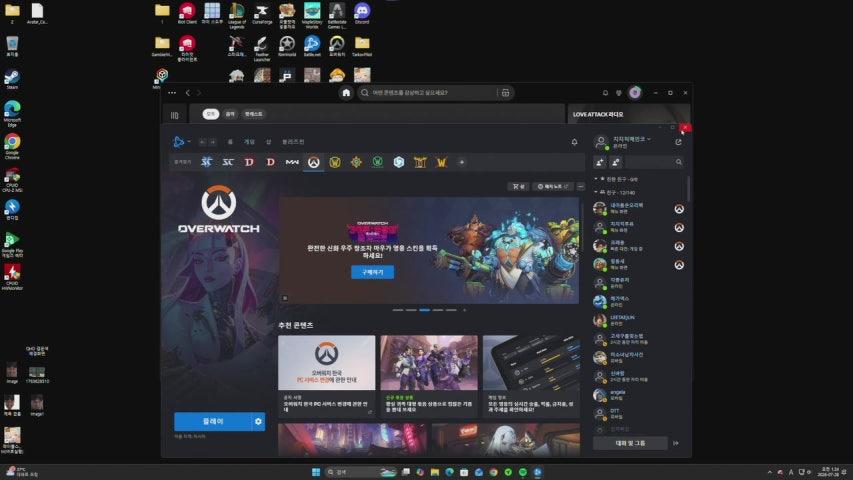853x480 pixels.
Task: Click the add friend icon
Action: pos(600,162)
